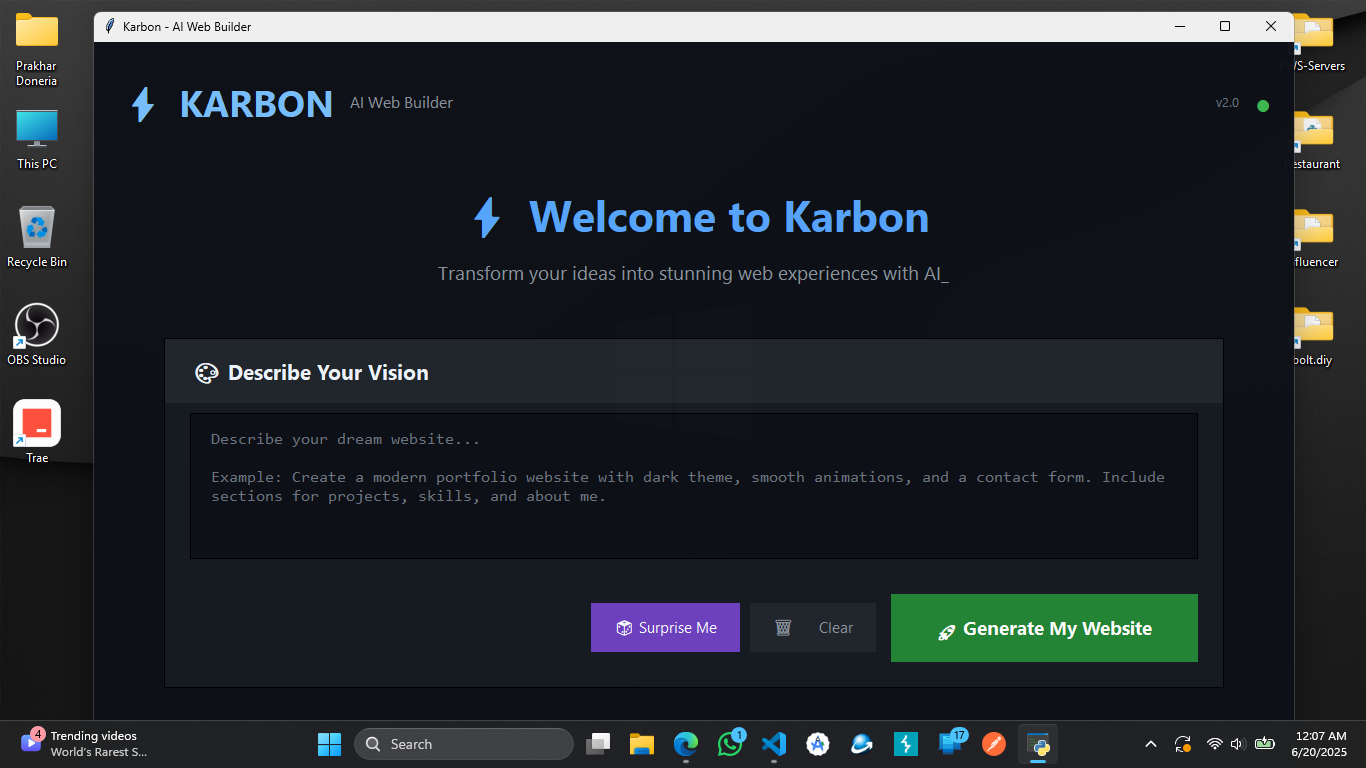
Task: Select the This PC desktop icon
Action: pos(37,139)
